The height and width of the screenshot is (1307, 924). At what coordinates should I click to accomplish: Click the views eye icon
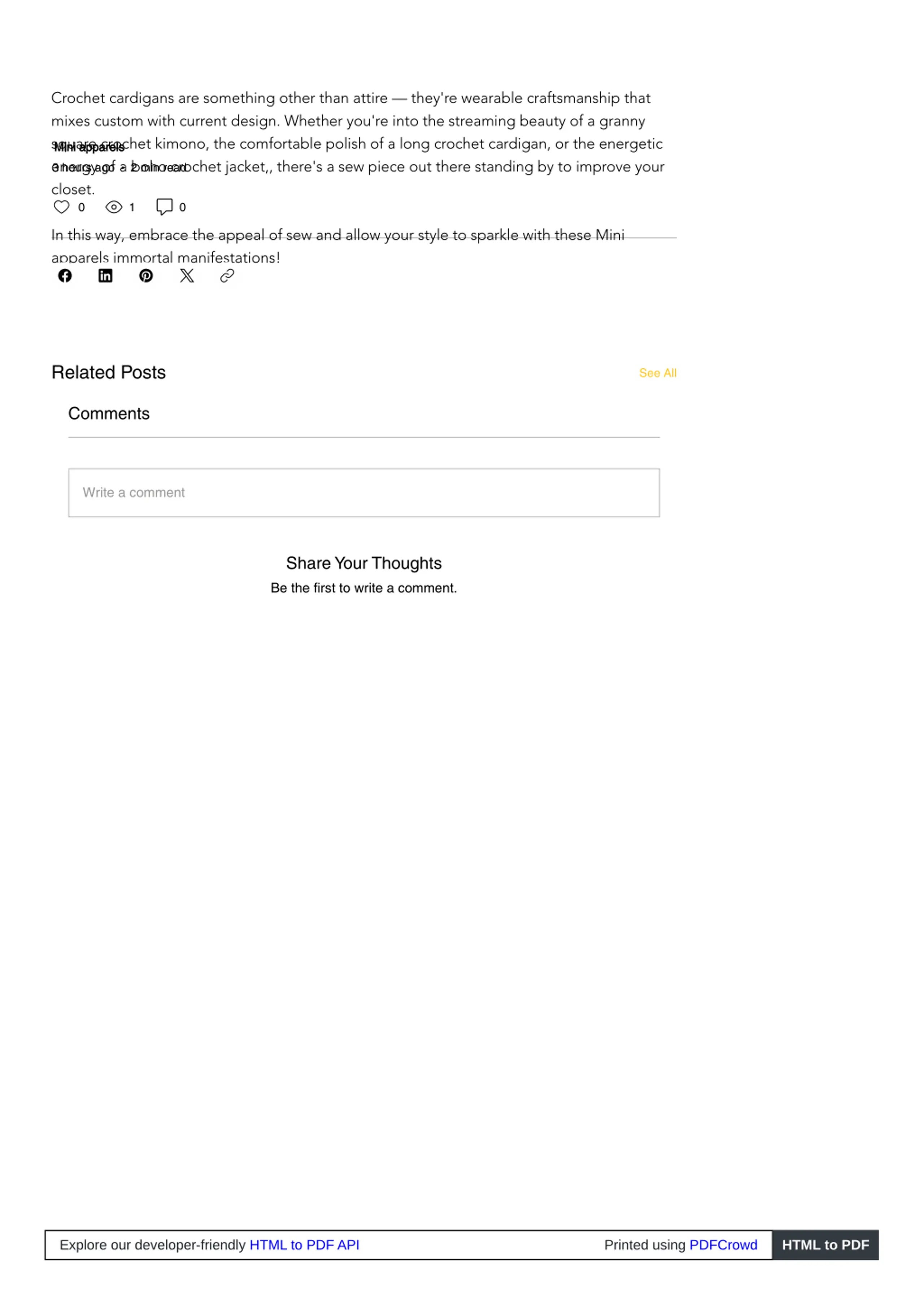(114, 207)
